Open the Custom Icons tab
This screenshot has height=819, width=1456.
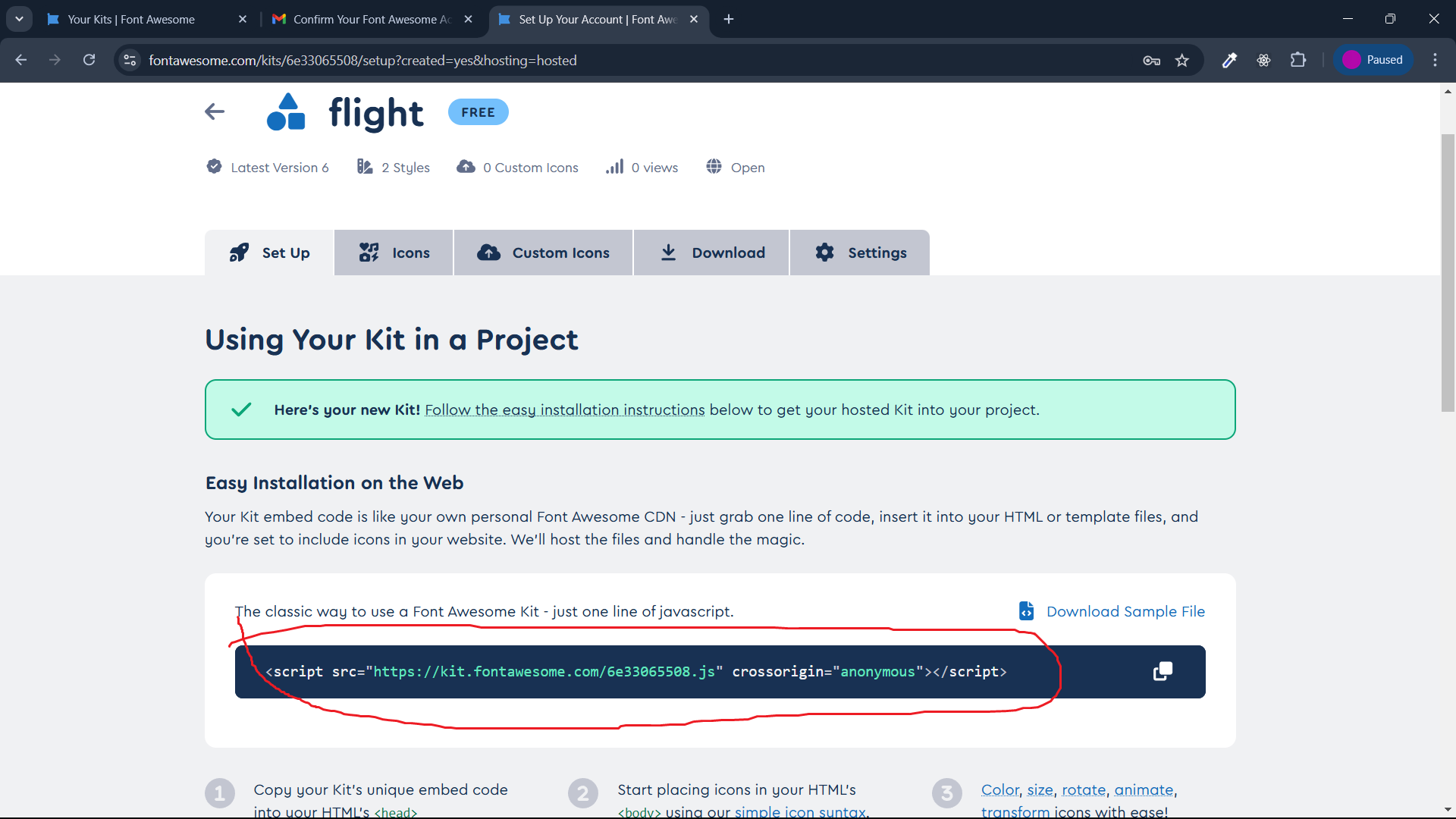(543, 253)
